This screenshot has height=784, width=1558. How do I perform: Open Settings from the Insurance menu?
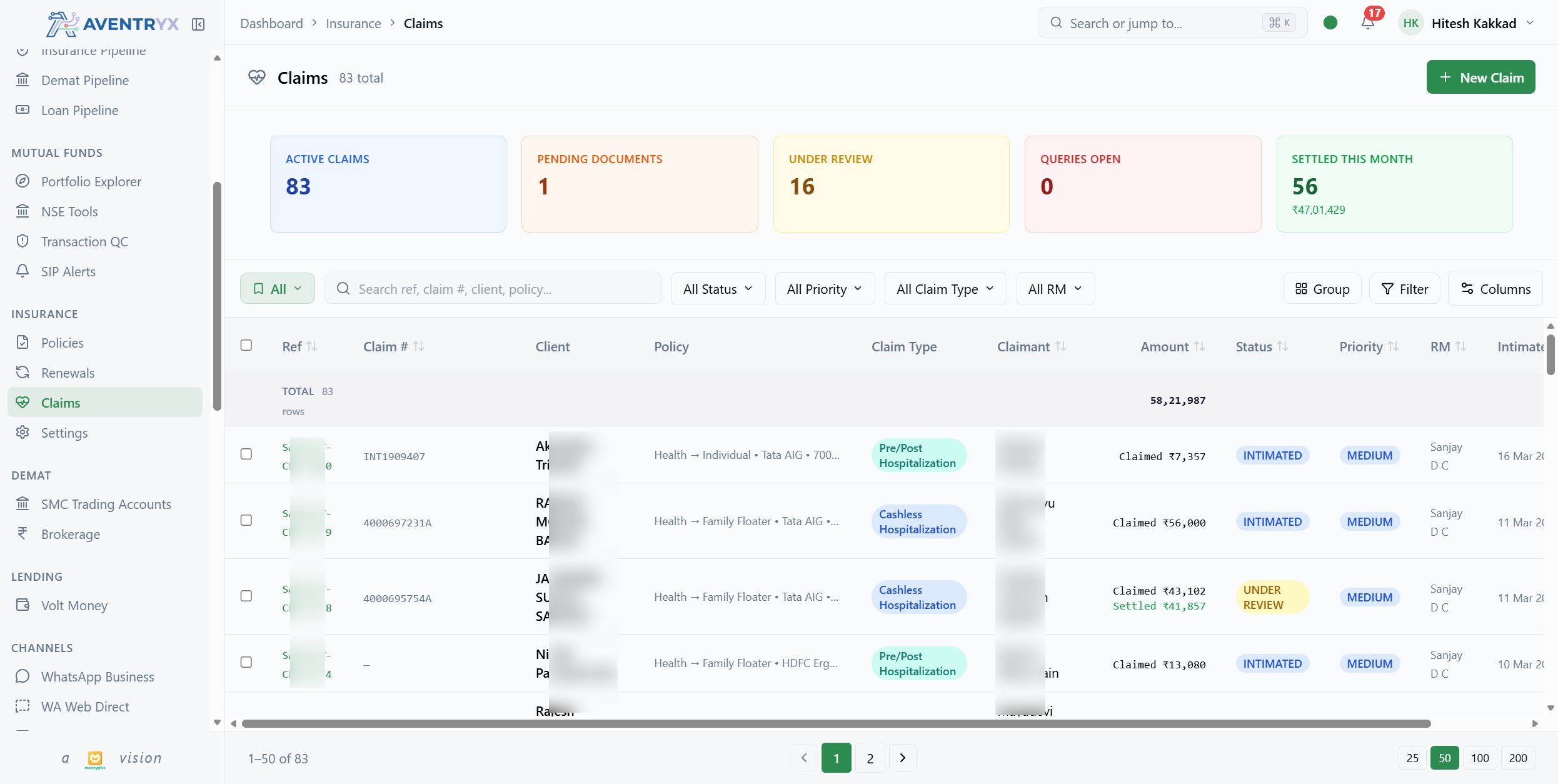point(64,433)
